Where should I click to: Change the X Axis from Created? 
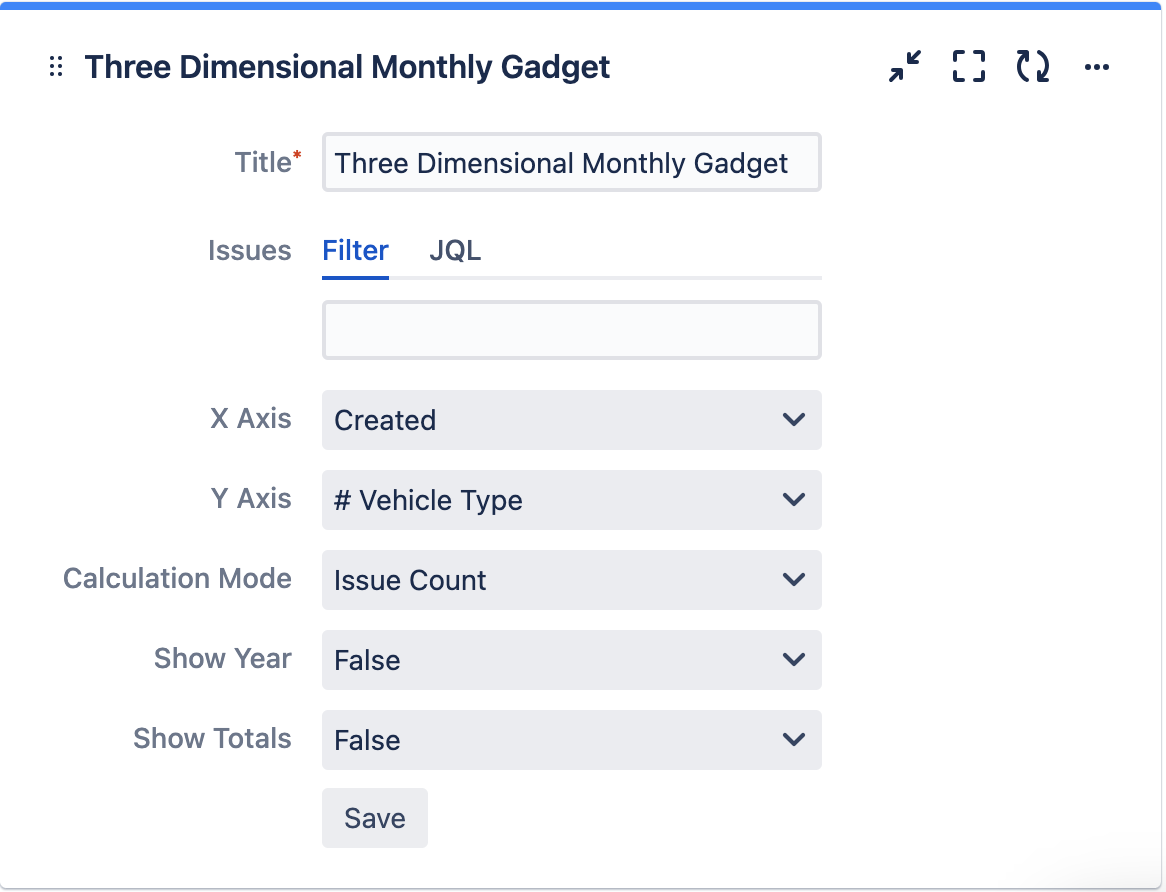click(571, 420)
